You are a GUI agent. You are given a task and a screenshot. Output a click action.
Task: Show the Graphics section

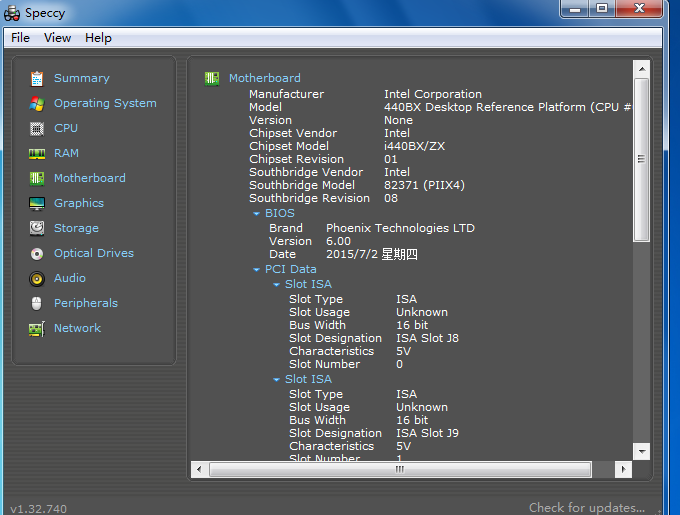point(79,203)
